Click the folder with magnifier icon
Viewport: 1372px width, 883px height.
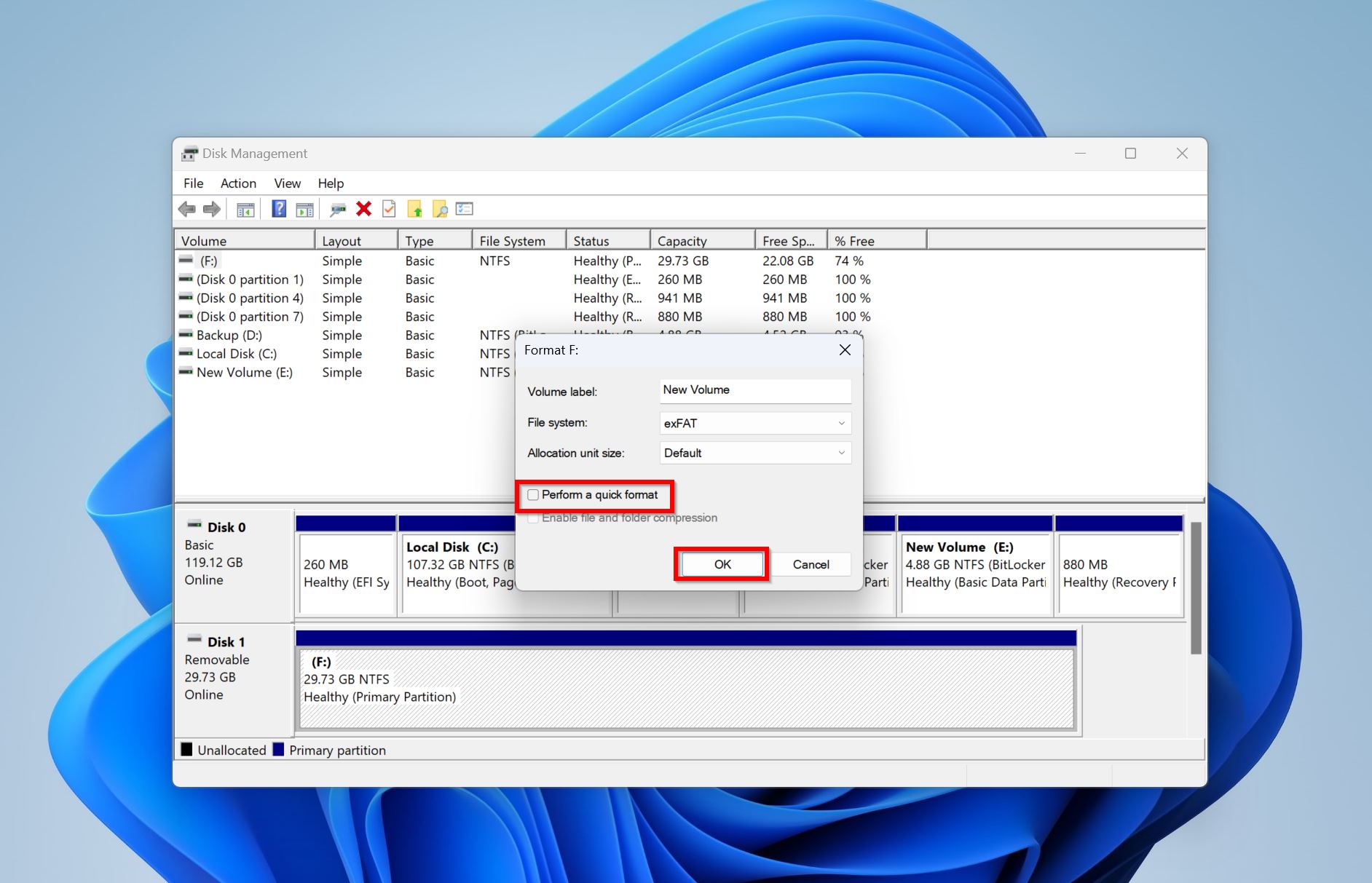tap(440, 210)
